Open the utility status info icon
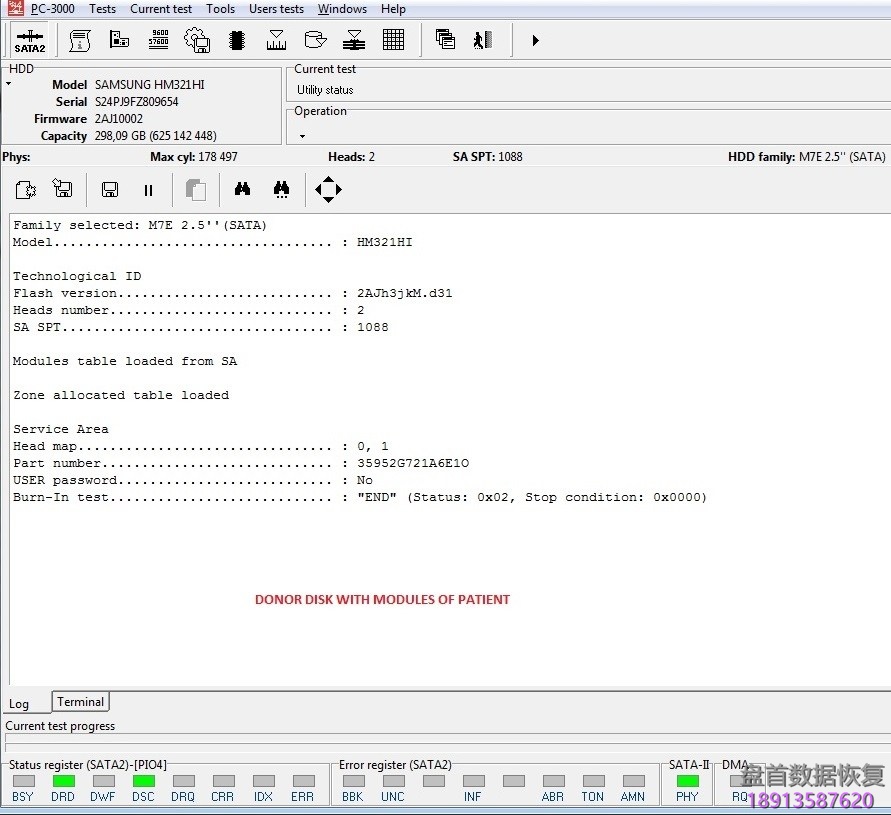Viewport: 891px width, 815px height. (78, 40)
